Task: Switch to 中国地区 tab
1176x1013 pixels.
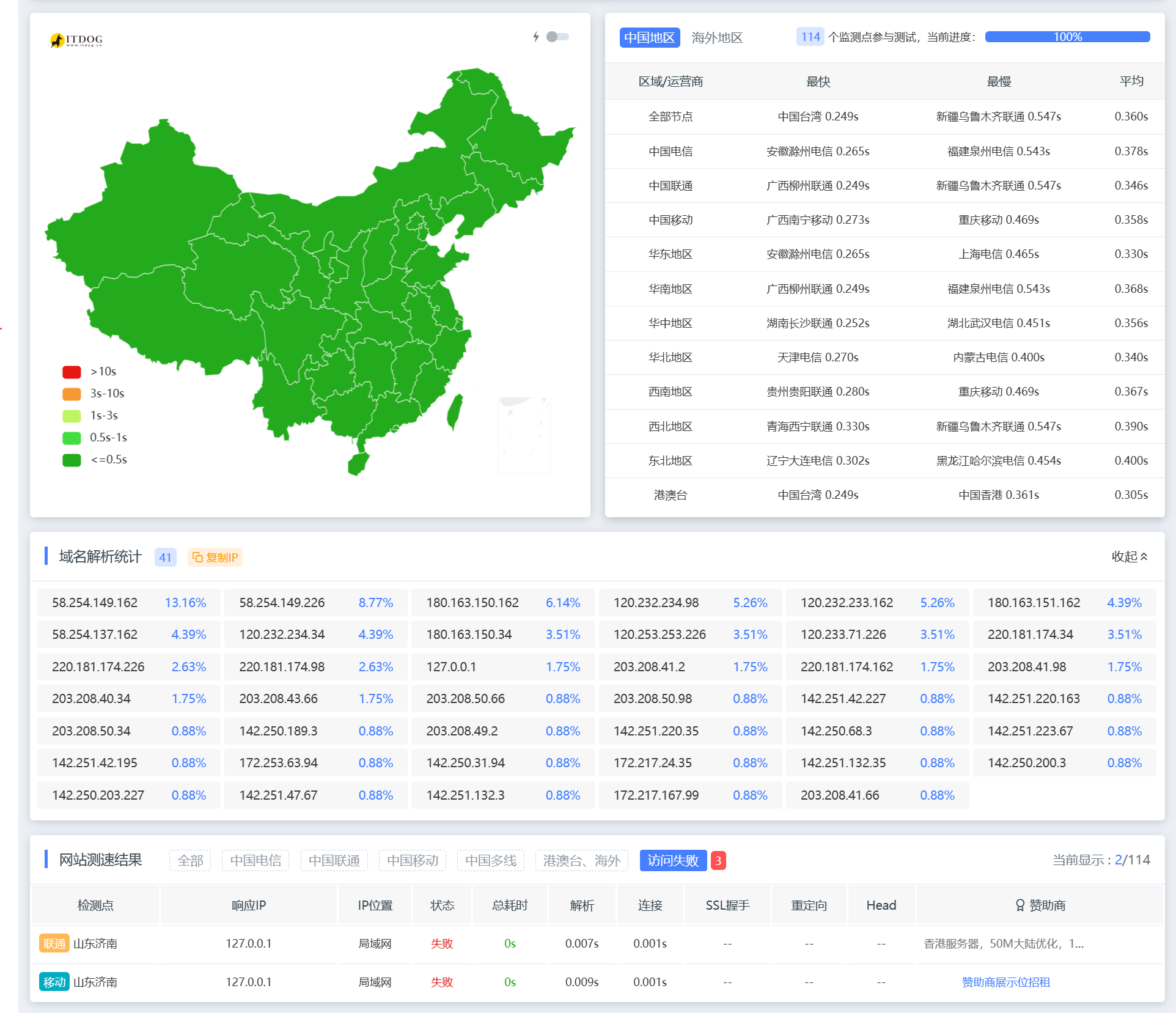Action: point(649,37)
